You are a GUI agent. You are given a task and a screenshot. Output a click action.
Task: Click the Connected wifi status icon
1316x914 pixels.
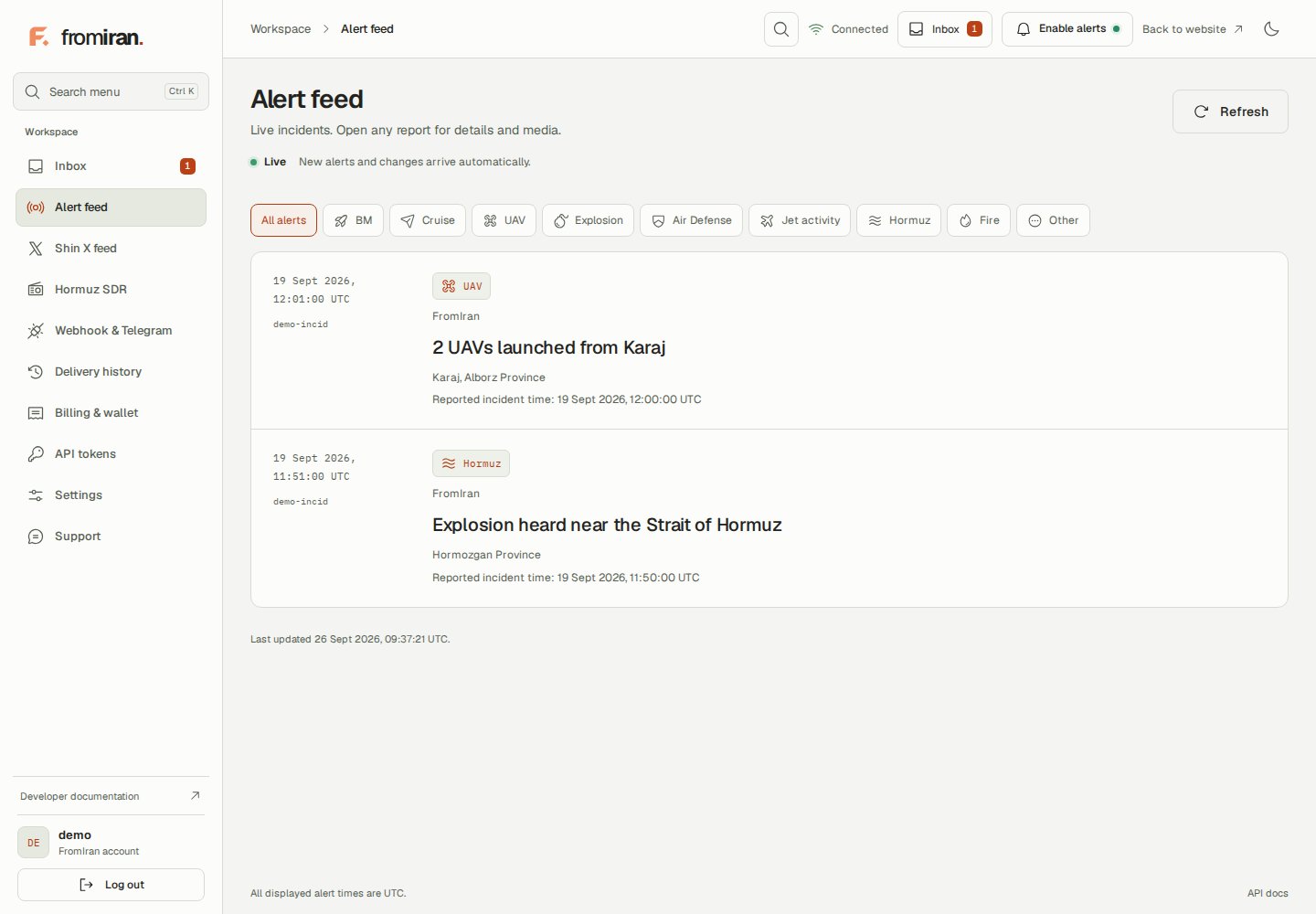click(816, 29)
